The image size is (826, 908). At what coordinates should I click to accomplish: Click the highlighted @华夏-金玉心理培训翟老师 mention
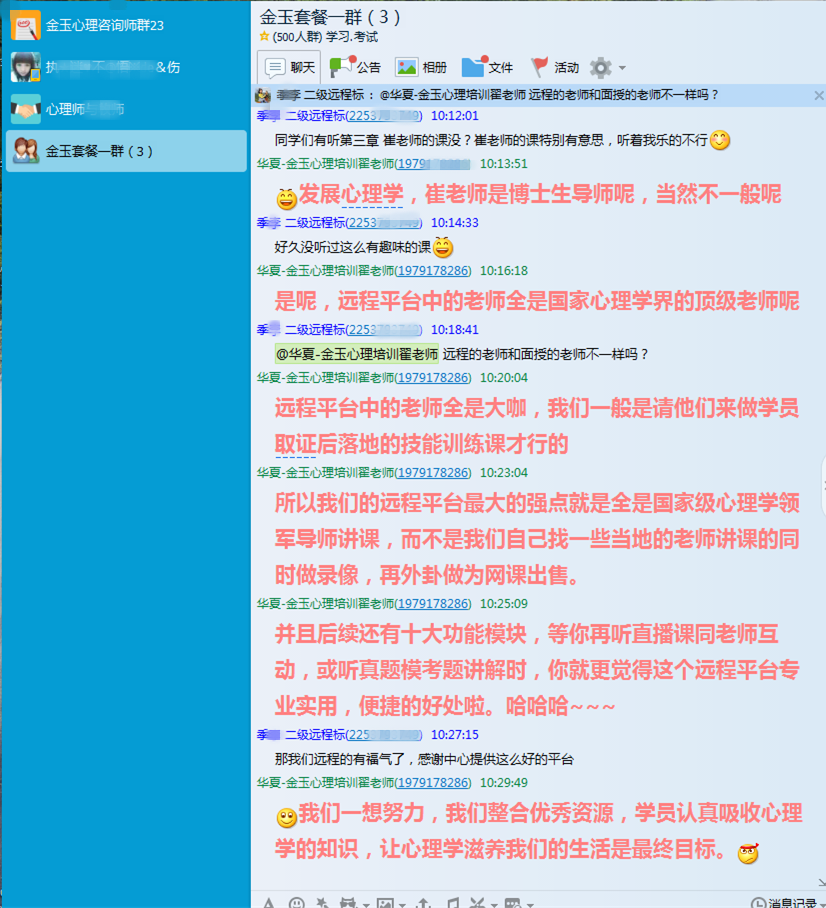tap(357, 354)
